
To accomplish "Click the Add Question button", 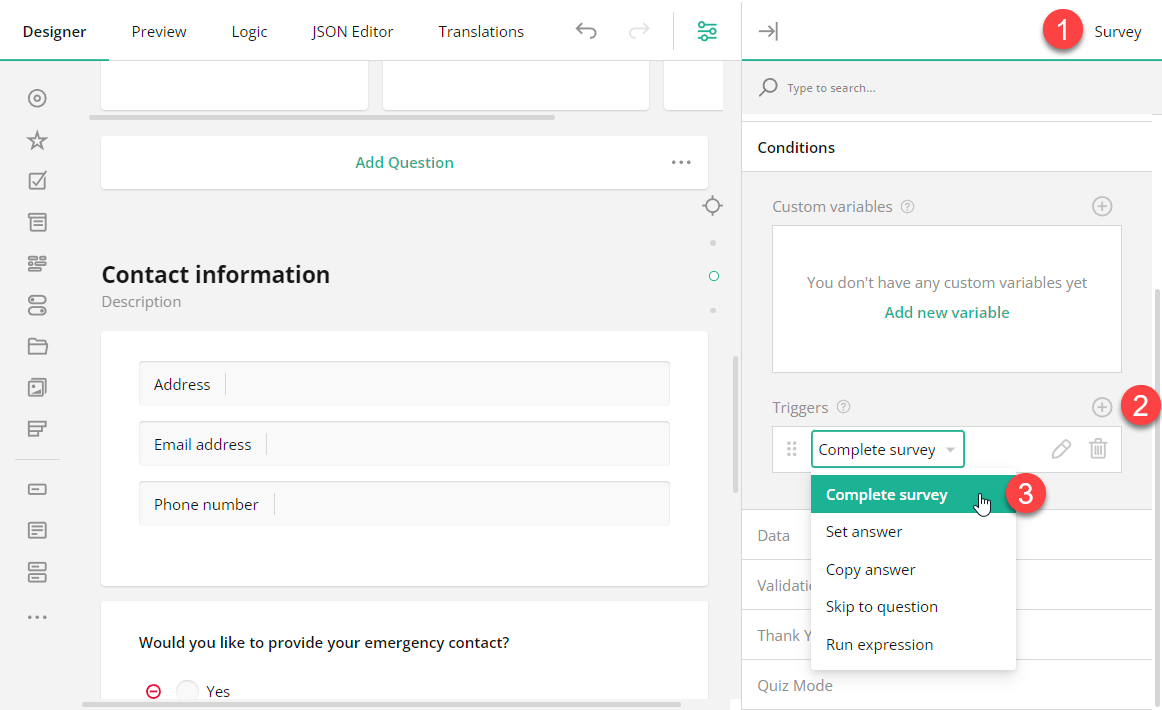I will [404, 162].
